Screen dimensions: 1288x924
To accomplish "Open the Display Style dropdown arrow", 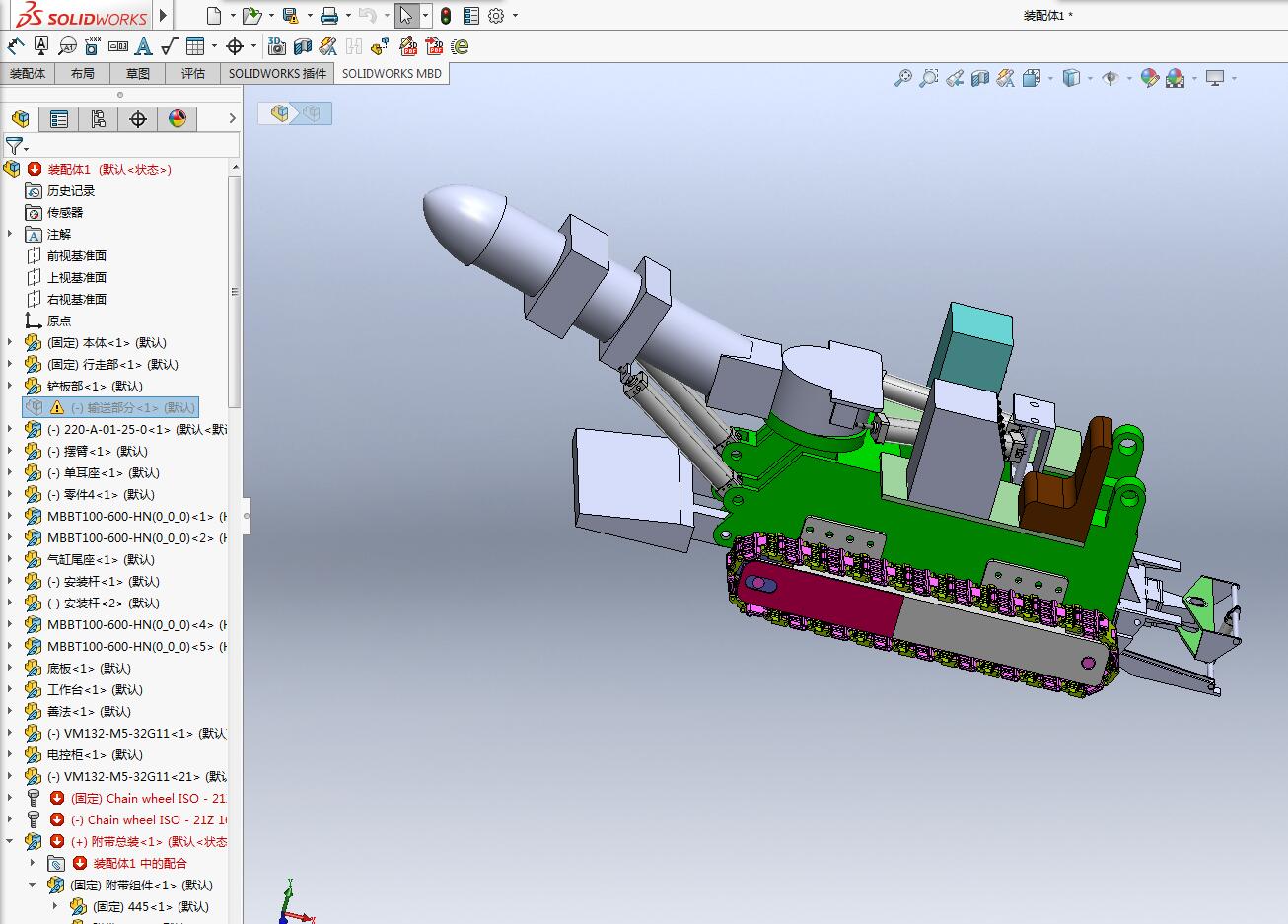I will coord(1091,79).
